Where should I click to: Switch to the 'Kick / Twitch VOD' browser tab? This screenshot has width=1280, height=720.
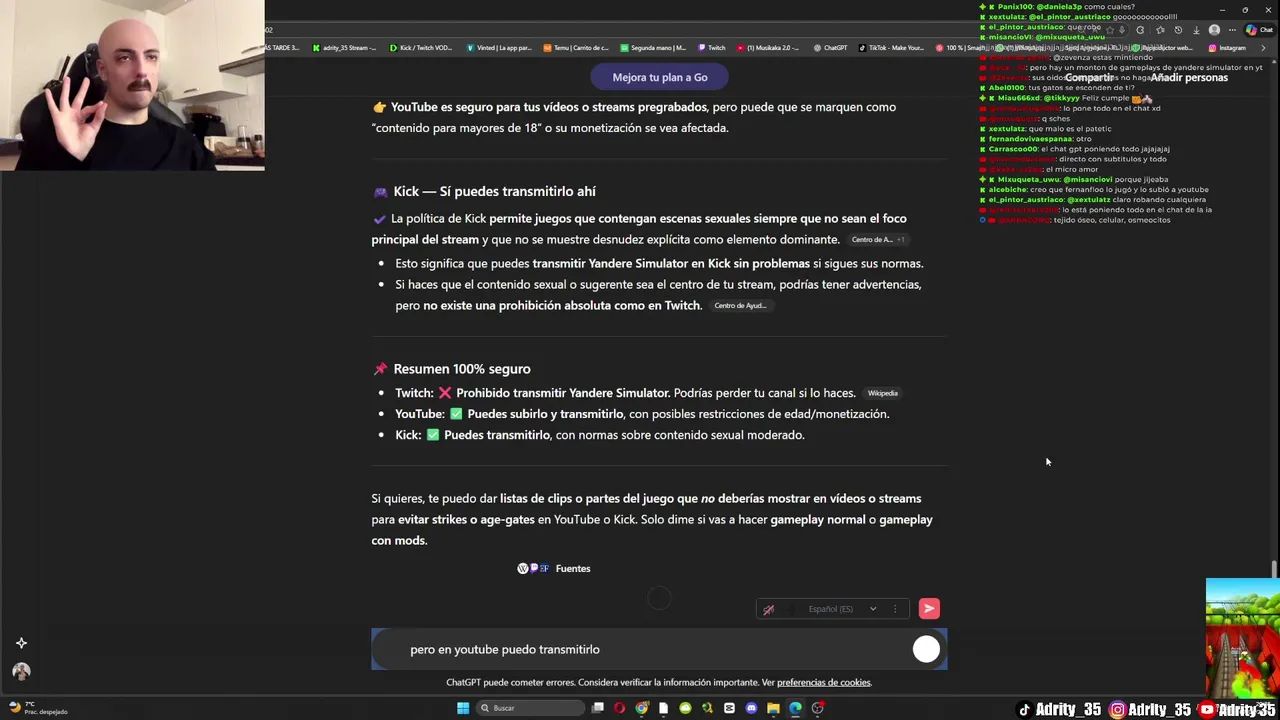[421, 48]
